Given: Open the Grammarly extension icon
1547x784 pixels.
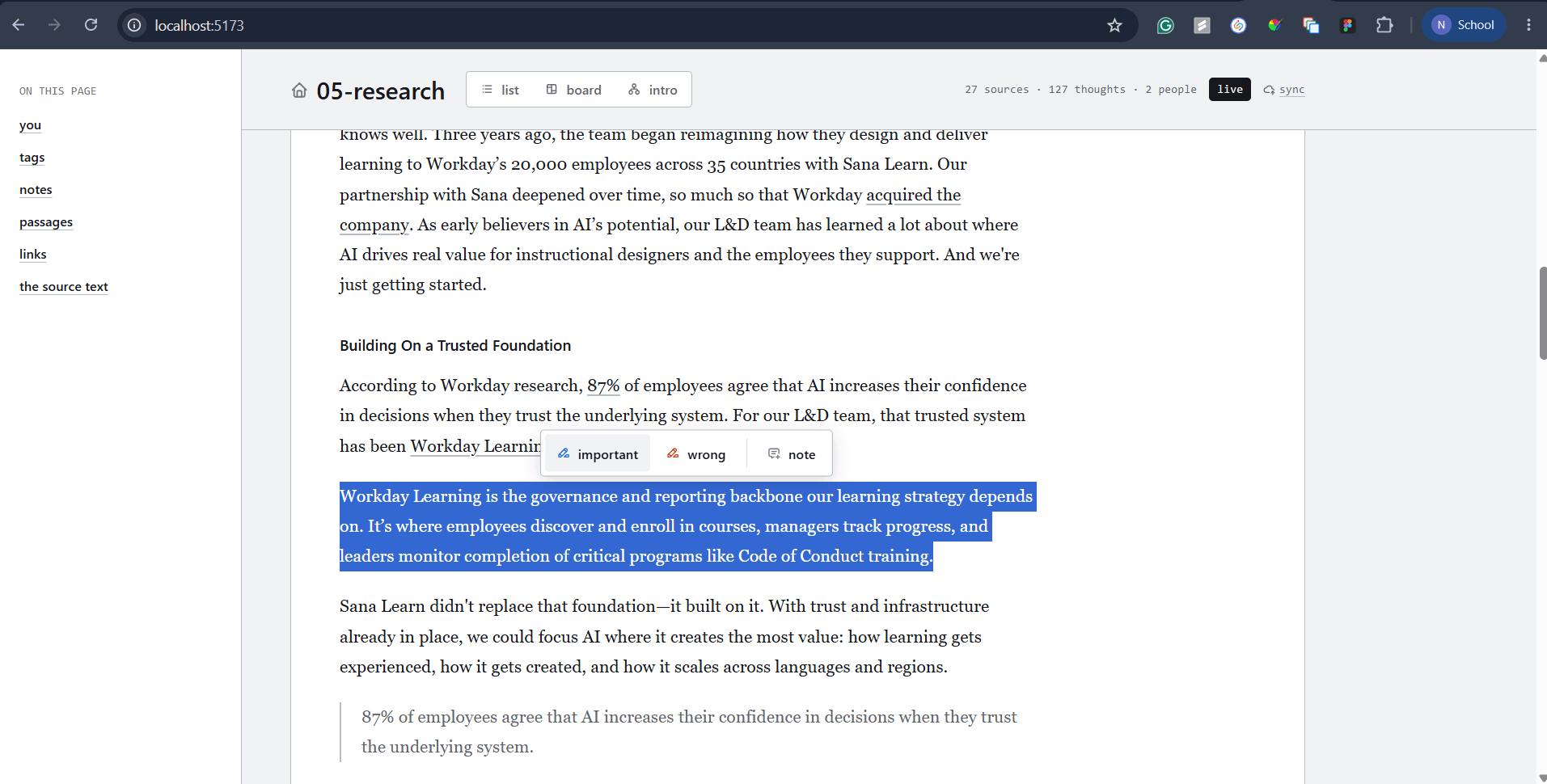Looking at the screenshot, I should pos(1165,25).
